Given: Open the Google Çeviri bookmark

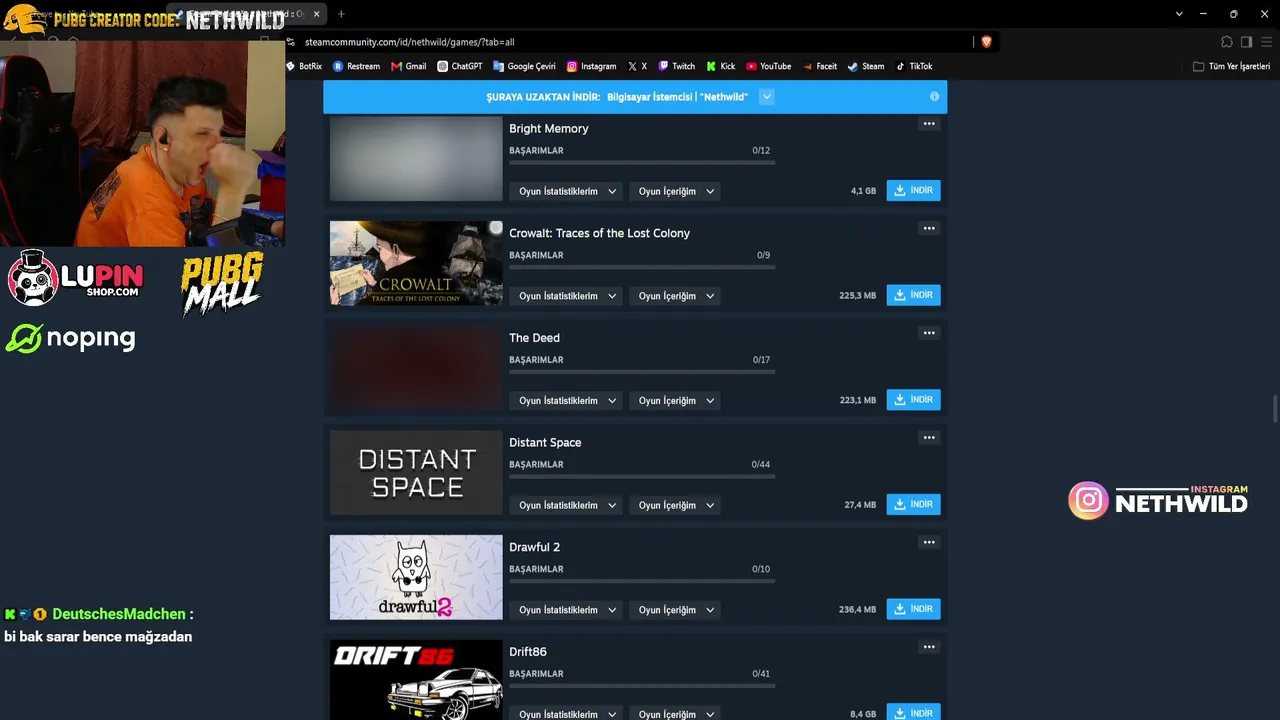Looking at the screenshot, I should (524, 66).
